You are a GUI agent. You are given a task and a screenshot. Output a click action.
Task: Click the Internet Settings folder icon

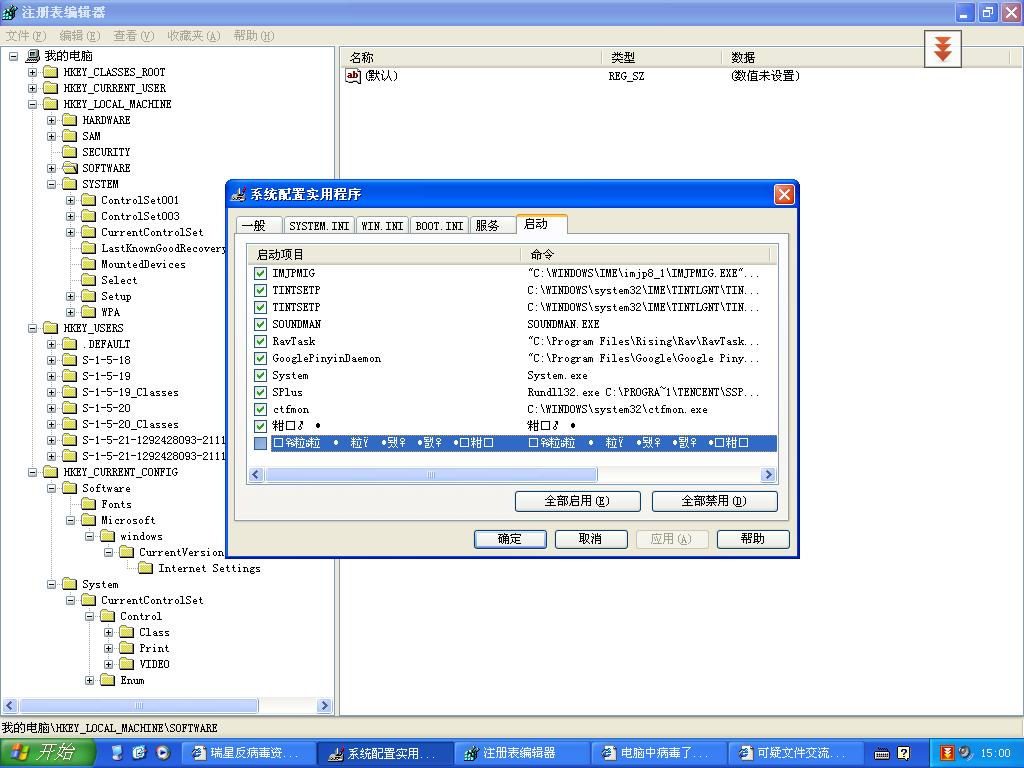[145, 568]
